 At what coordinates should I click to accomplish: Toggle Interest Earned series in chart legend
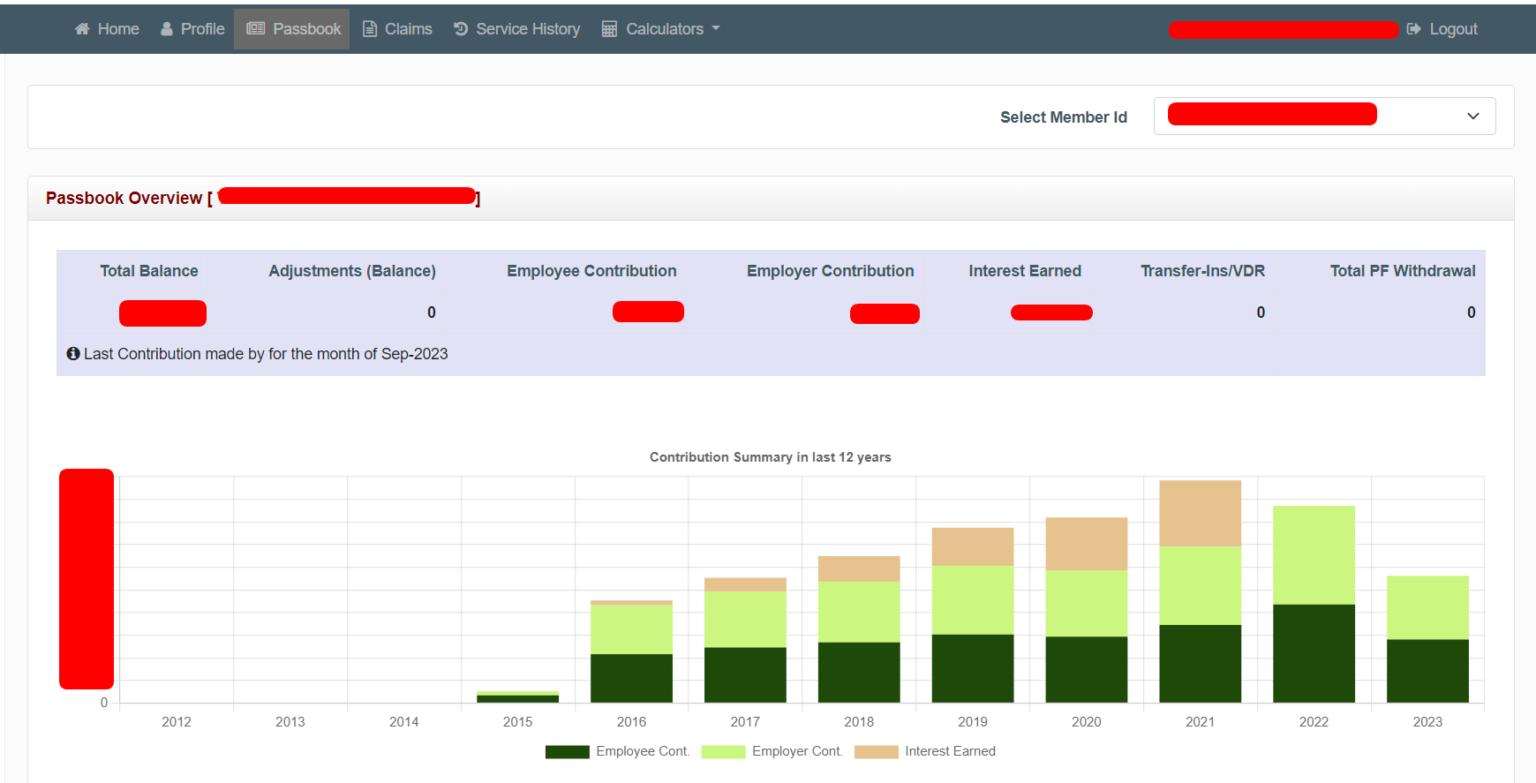click(x=950, y=751)
